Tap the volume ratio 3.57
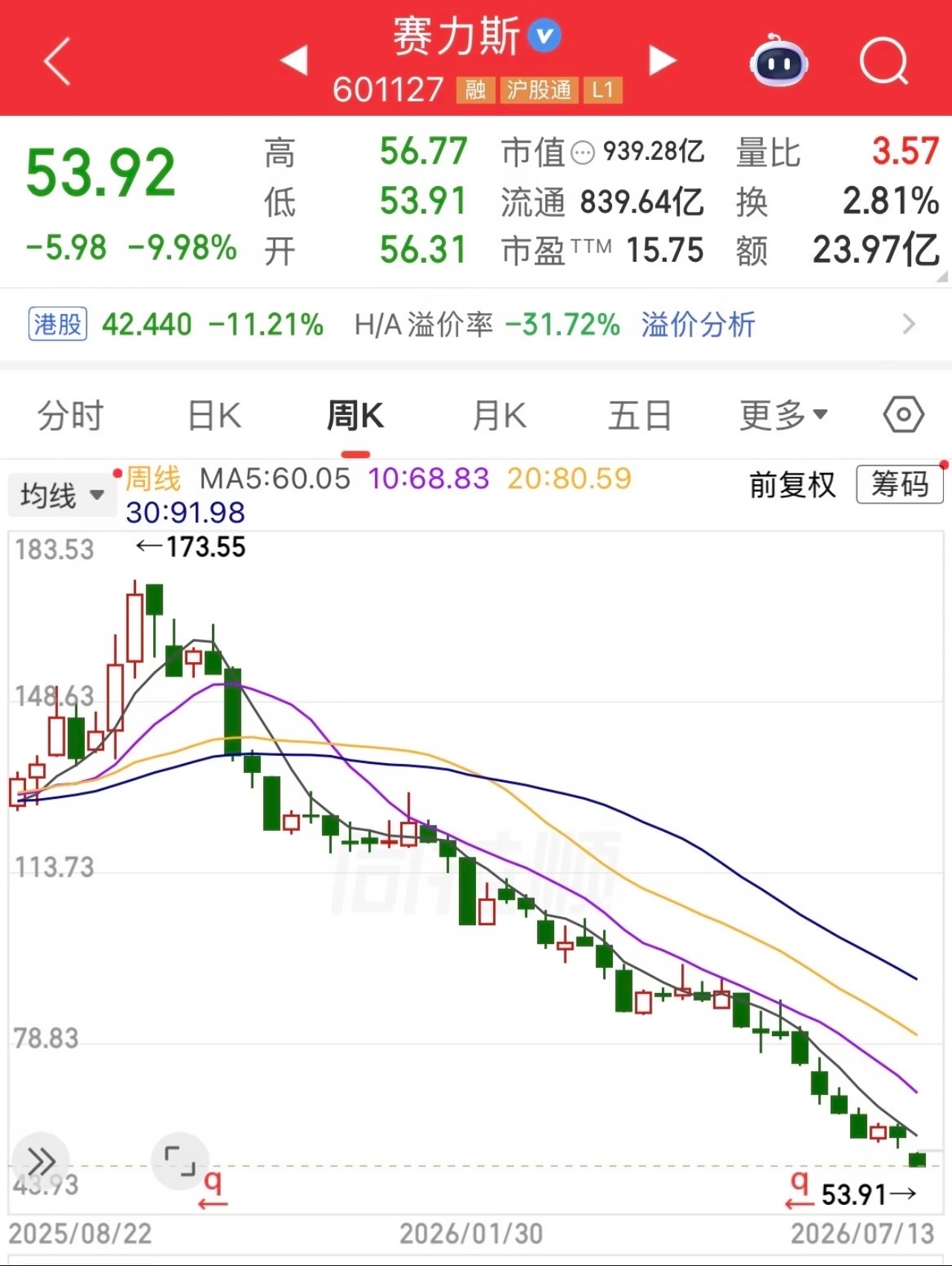 click(905, 152)
